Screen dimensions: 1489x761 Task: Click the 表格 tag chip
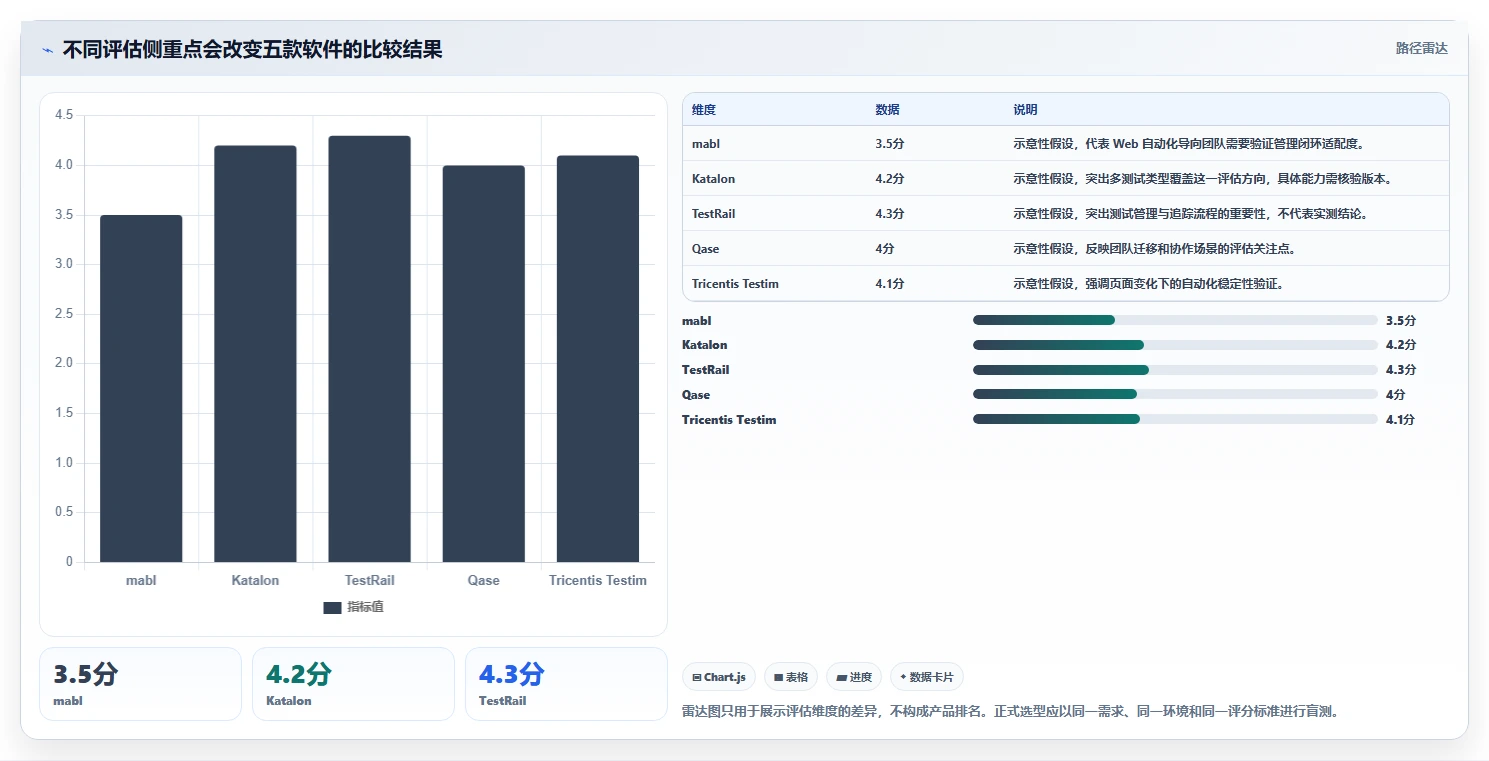pos(791,677)
